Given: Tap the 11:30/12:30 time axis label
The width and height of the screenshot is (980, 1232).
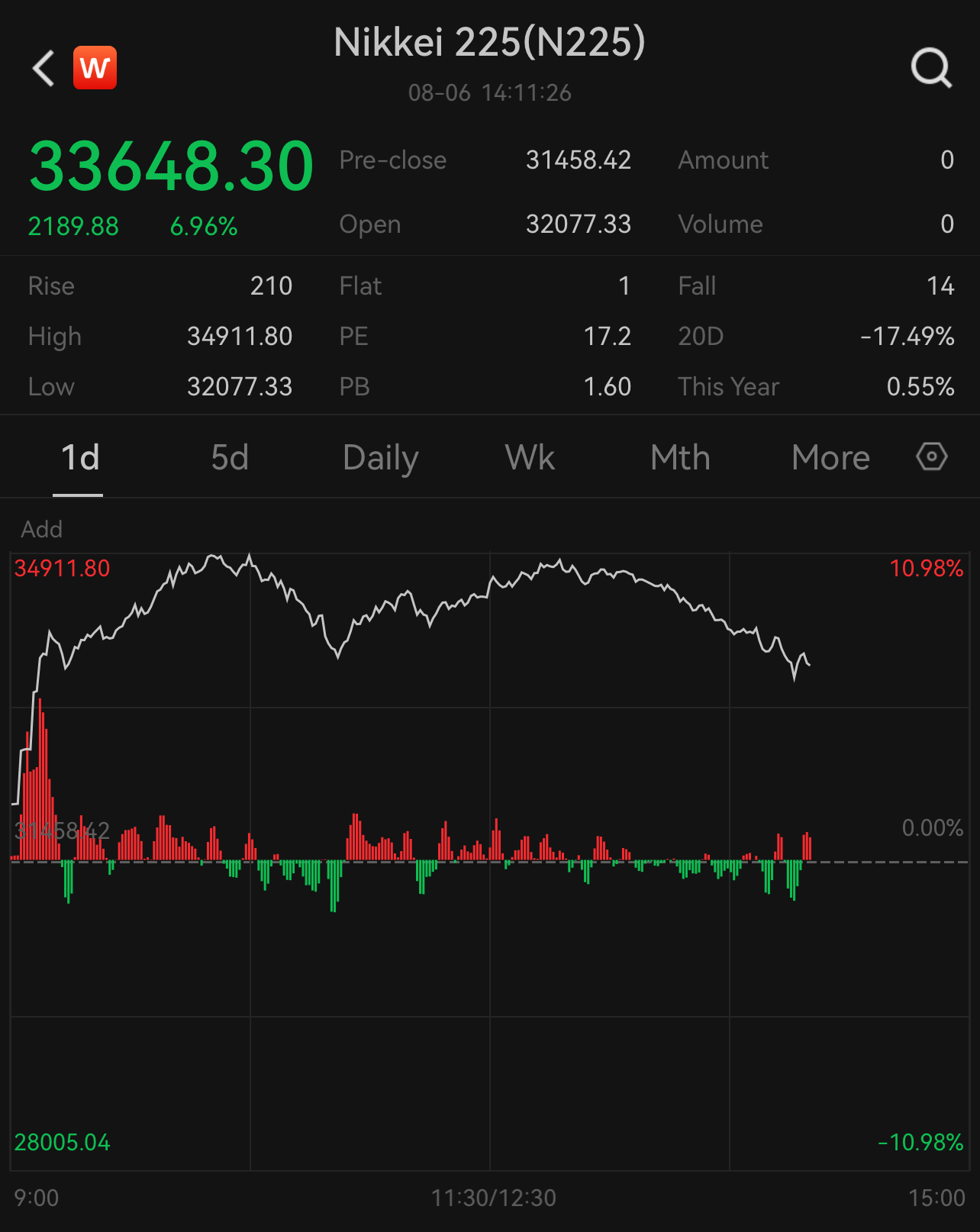Looking at the screenshot, I should [x=494, y=1198].
